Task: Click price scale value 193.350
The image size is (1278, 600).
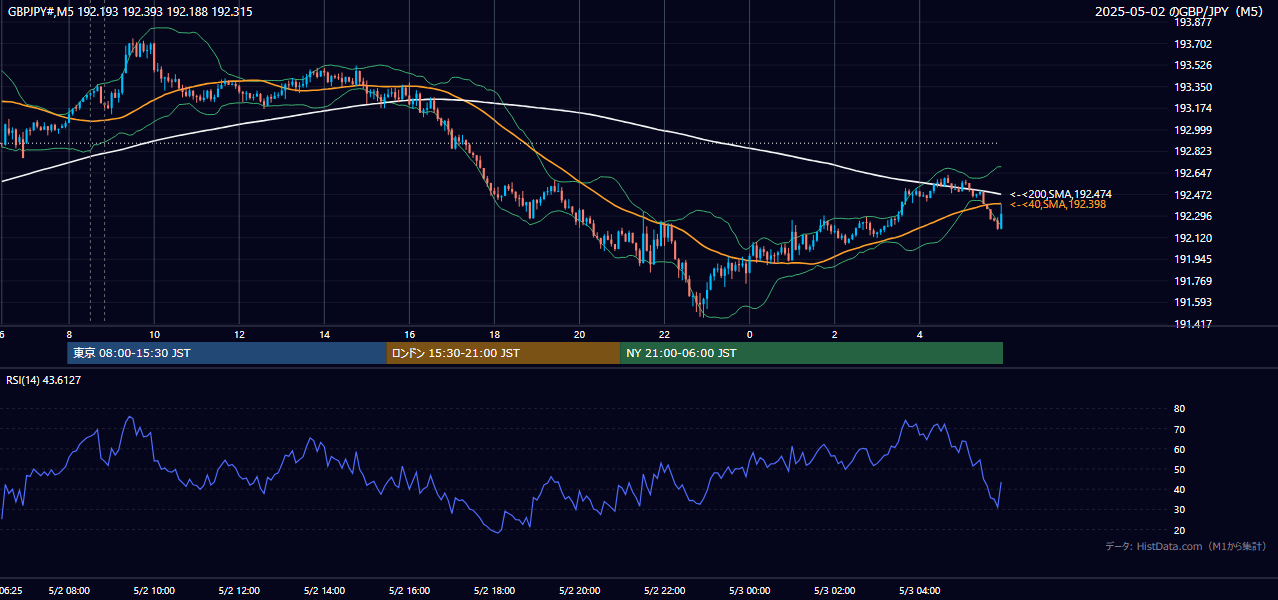Action: click(1192, 87)
